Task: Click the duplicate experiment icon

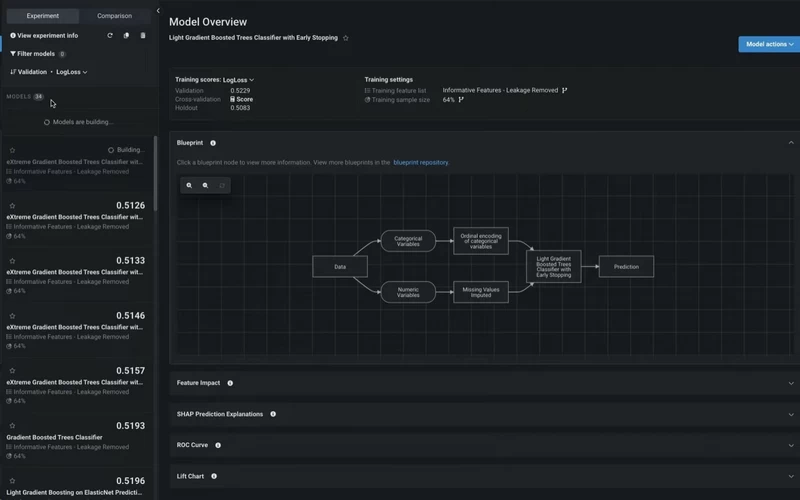Action: (x=126, y=36)
